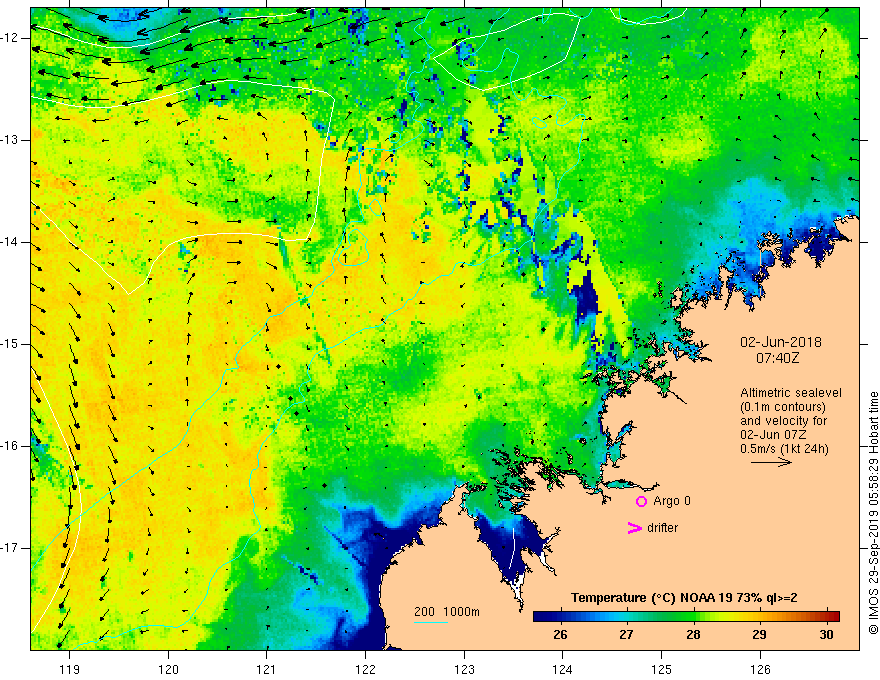Click the magenta Argo 0 circle marker
The image size is (880, 680).
point(641,501)
